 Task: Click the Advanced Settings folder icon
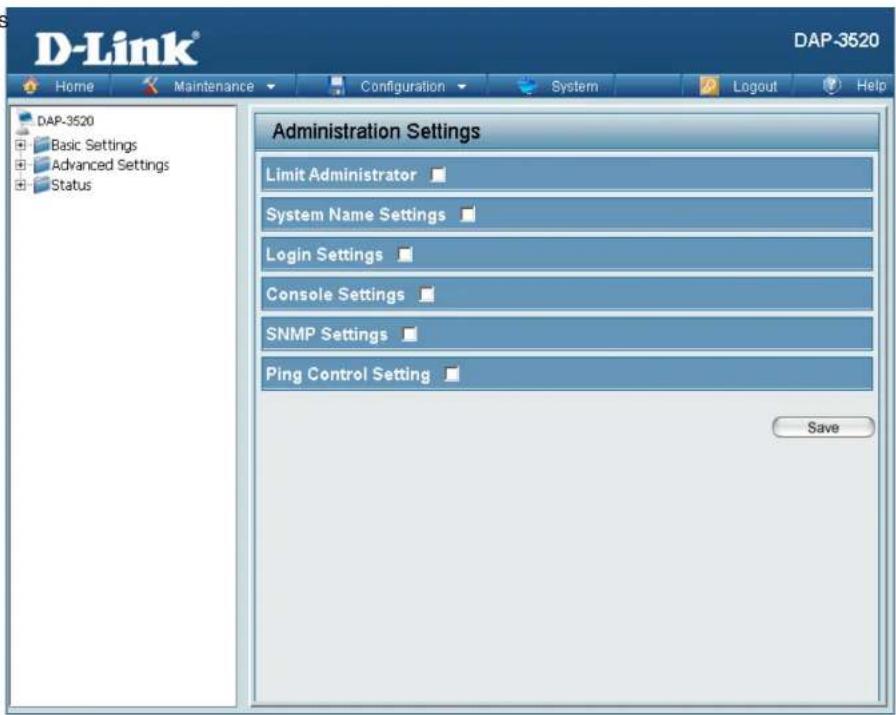pyautogui.click(x=42, y=165)
